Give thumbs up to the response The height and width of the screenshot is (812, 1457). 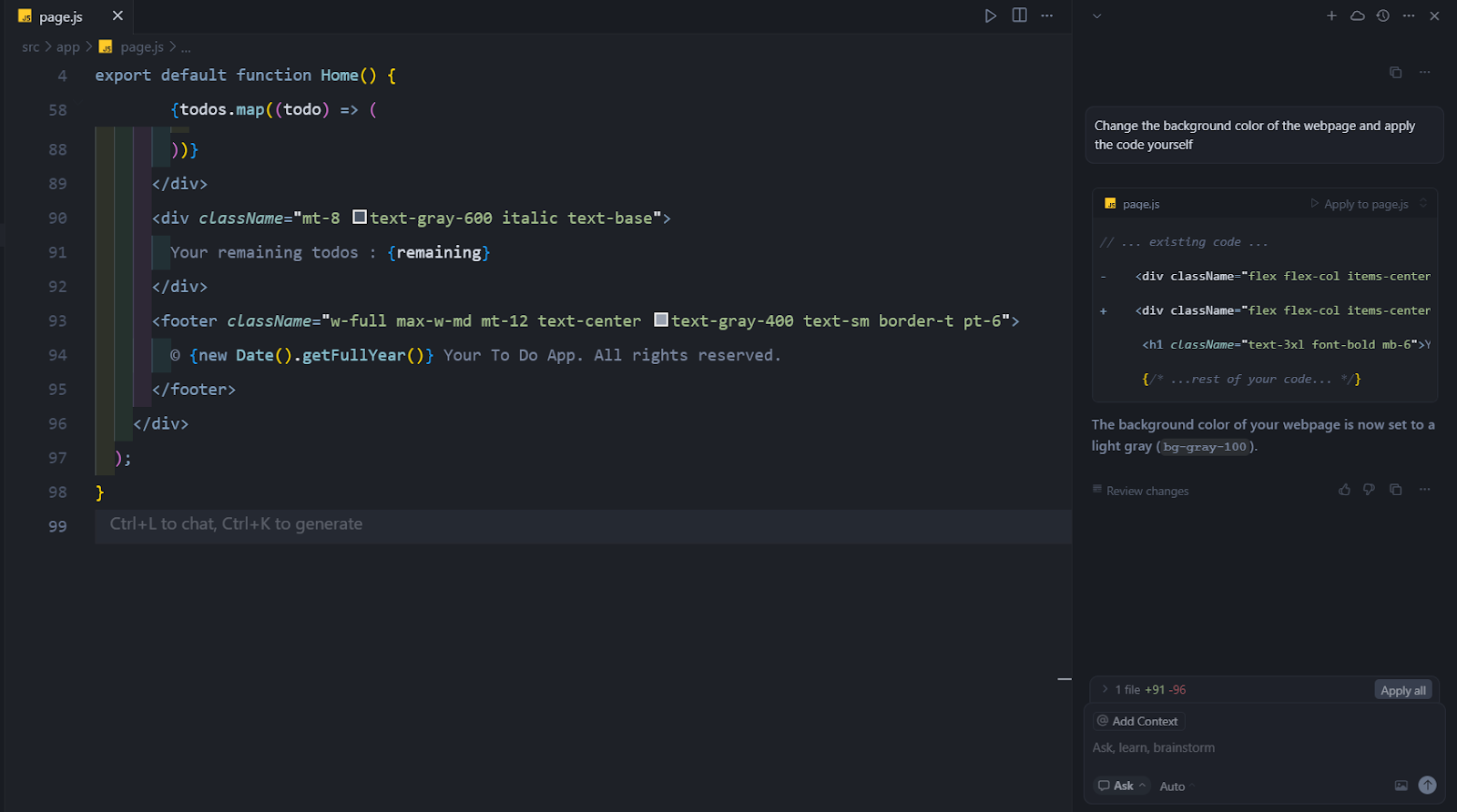pyautogui.click(x=1344, y=490)
